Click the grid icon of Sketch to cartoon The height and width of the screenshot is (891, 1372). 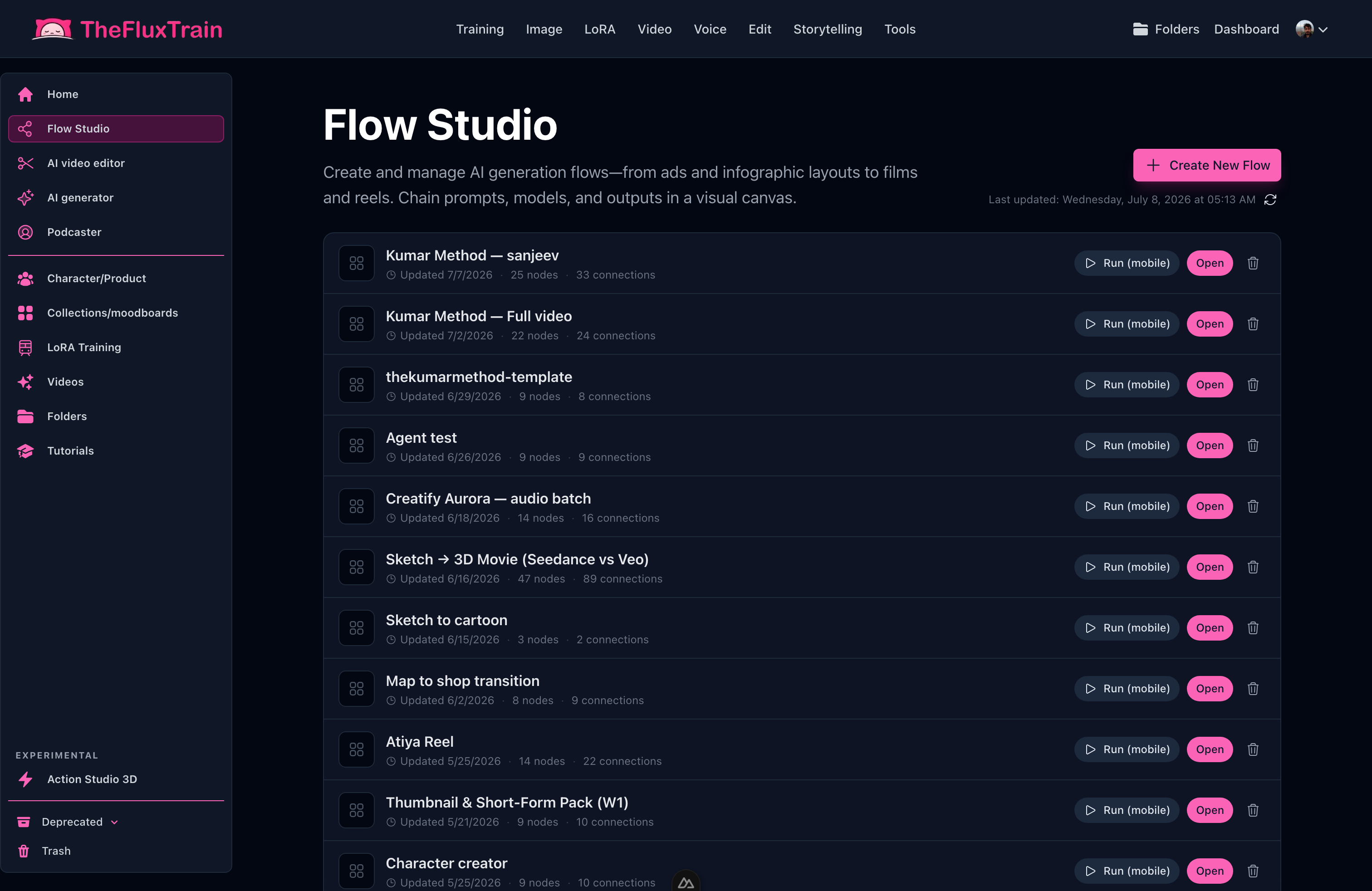click(356, 628)
